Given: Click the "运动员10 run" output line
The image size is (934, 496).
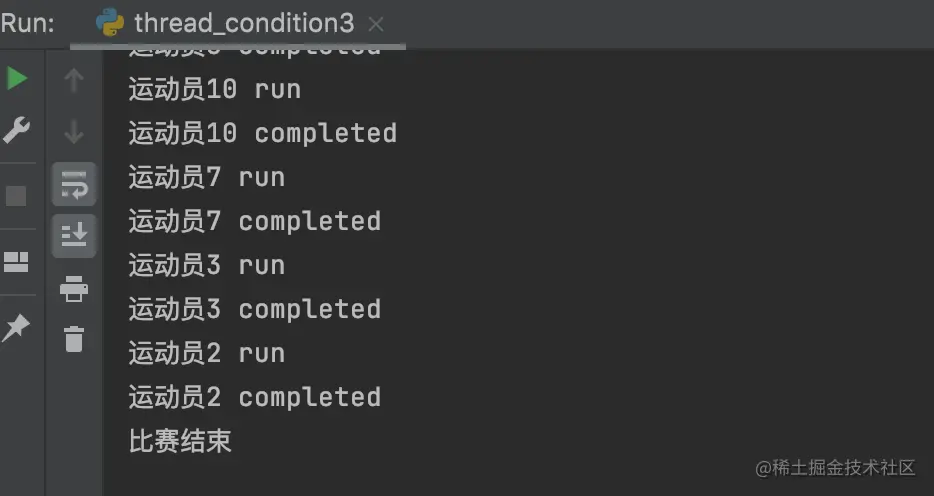Looking at the screenshot, I should point(215,89).
